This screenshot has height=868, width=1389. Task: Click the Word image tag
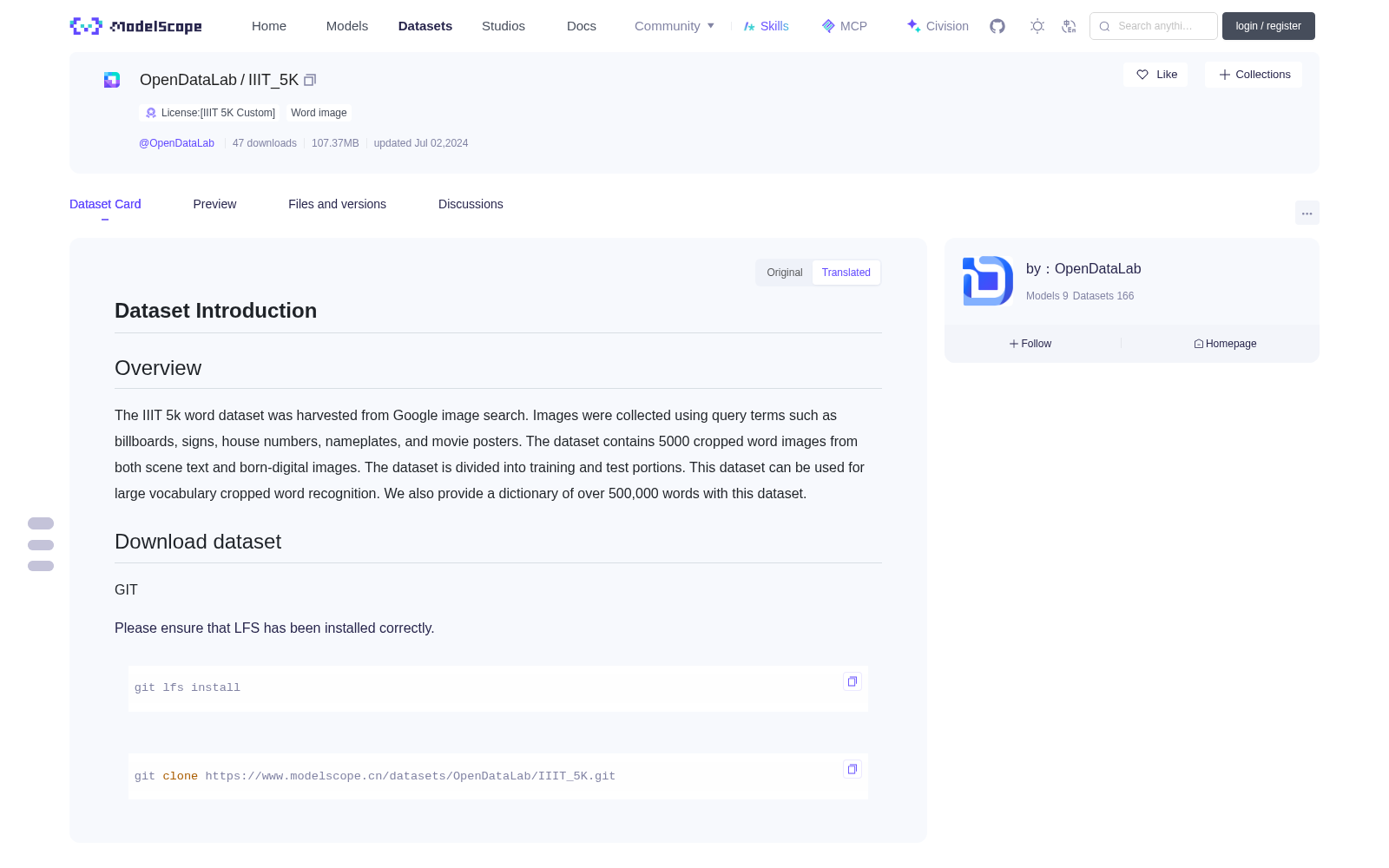(319, 113)
